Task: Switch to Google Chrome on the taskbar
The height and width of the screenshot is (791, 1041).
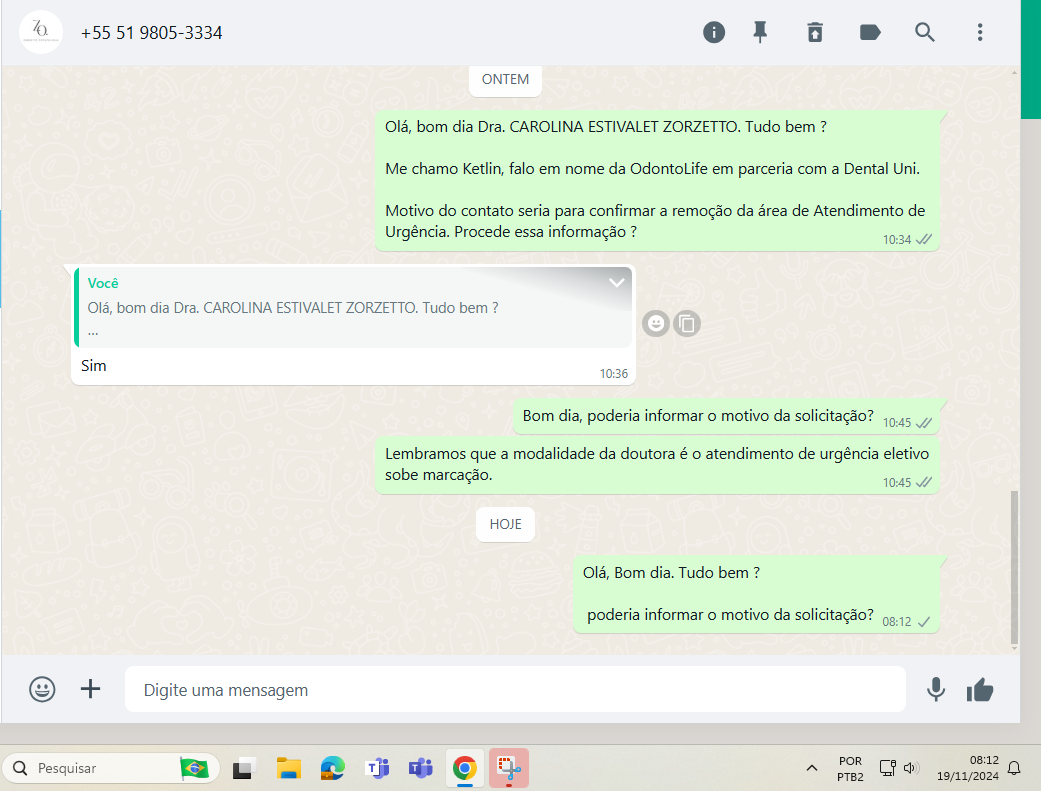Action: click(x=465, y=768)
